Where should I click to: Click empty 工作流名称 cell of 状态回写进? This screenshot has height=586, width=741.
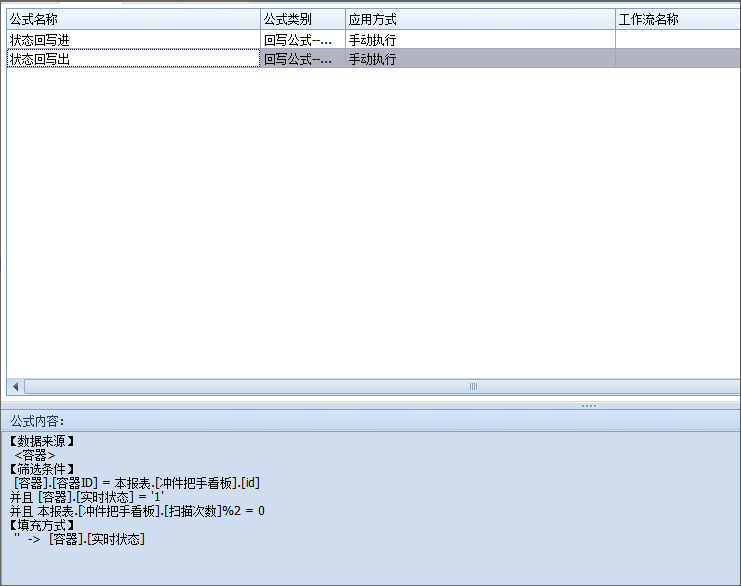[x=677, y=40]
